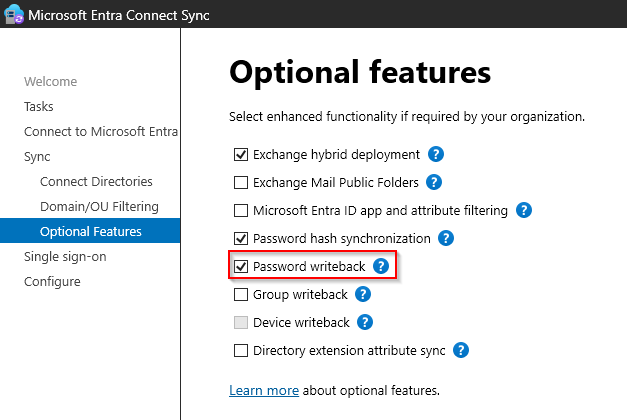Screen dimensions: 627x420
Task: Toggle Password hash synchronization checkbox
Action: pyautogui.click(x=240, y=239)
